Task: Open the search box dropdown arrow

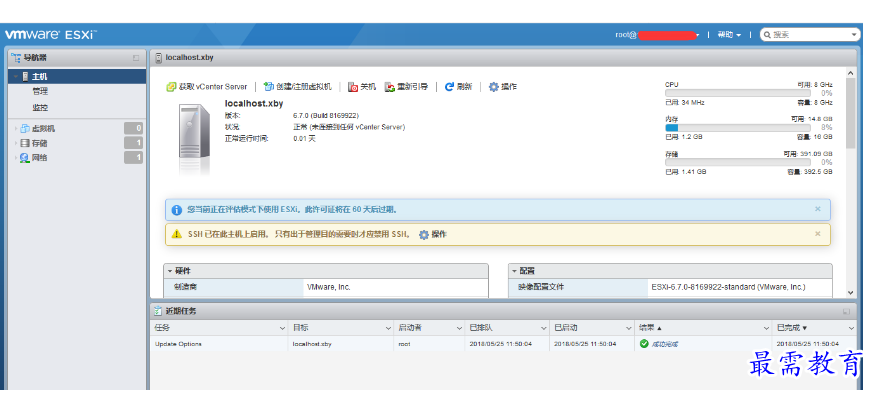Action: (x=855, y=34)
